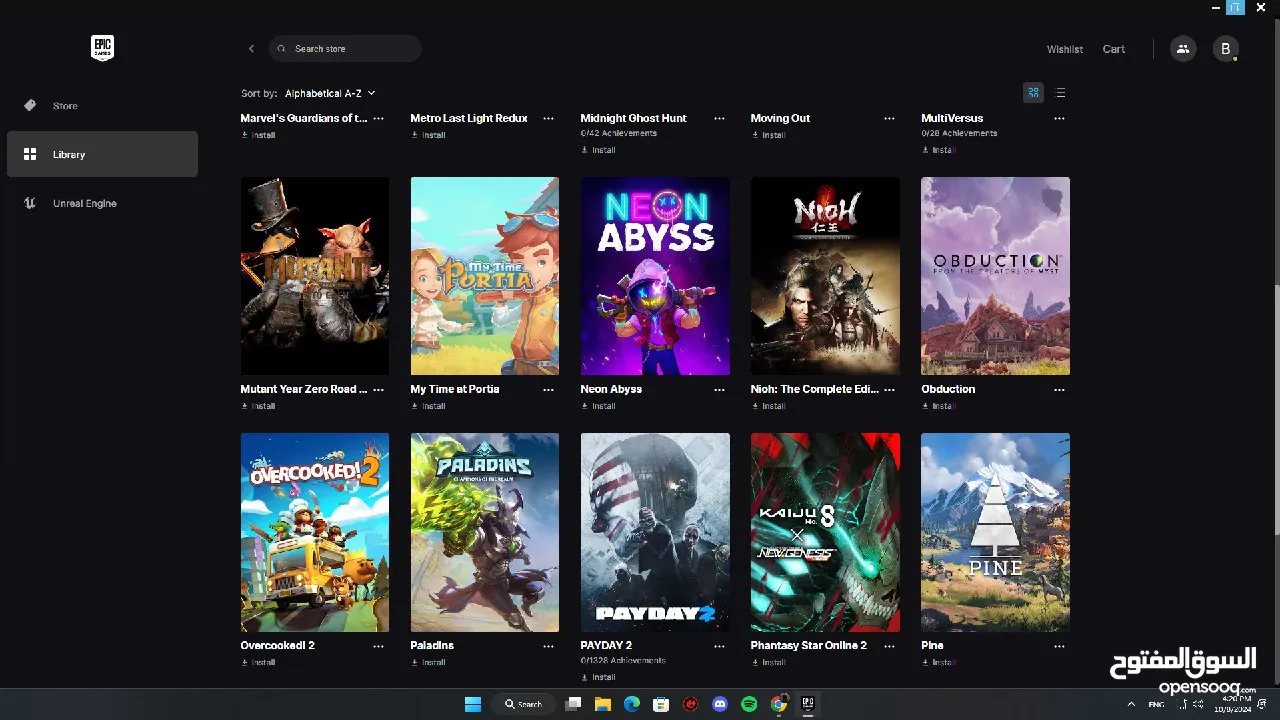1280x720 pixels.
Task: Install Overcooked! 2
Action: [x=258, y=662]
